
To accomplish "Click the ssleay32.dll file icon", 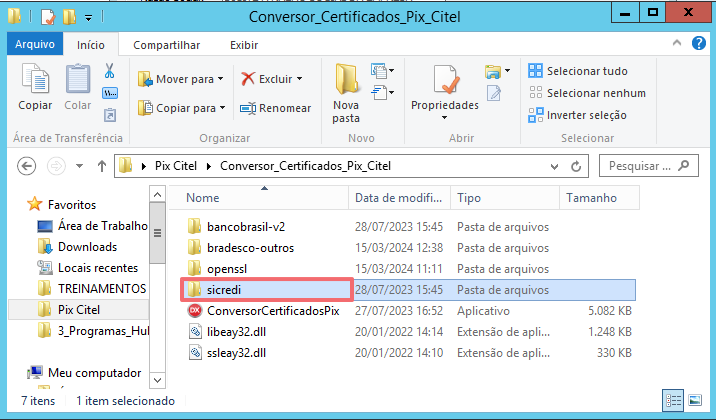I will tap(195, 352).
